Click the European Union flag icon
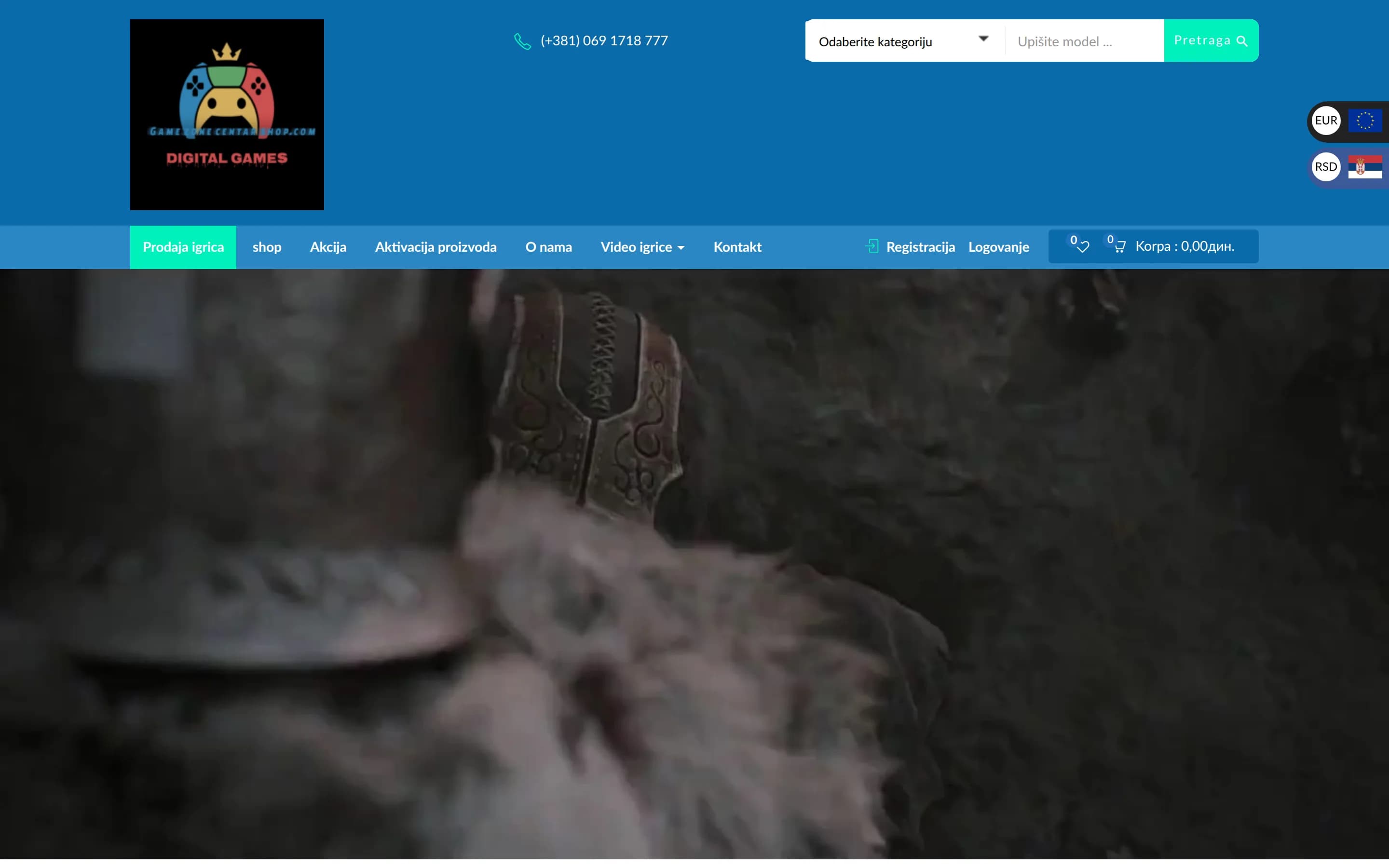 point(1365,121)
